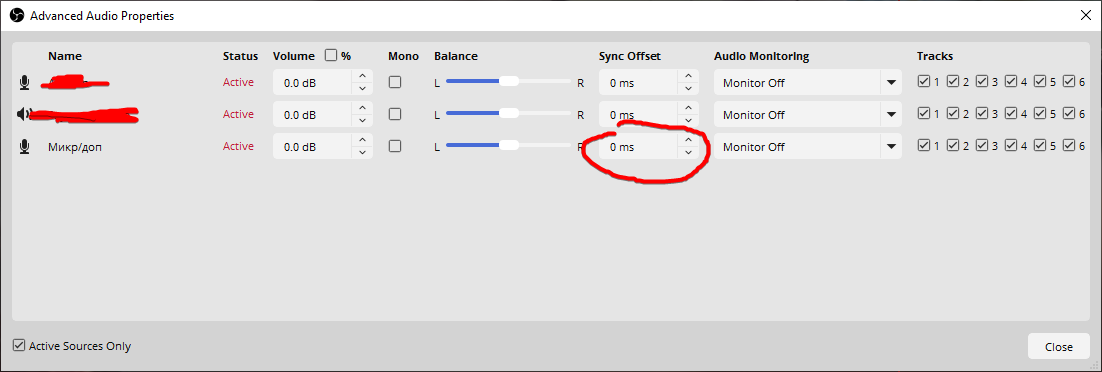Uncheck track 5 for the speaker source

(1039, 113)
